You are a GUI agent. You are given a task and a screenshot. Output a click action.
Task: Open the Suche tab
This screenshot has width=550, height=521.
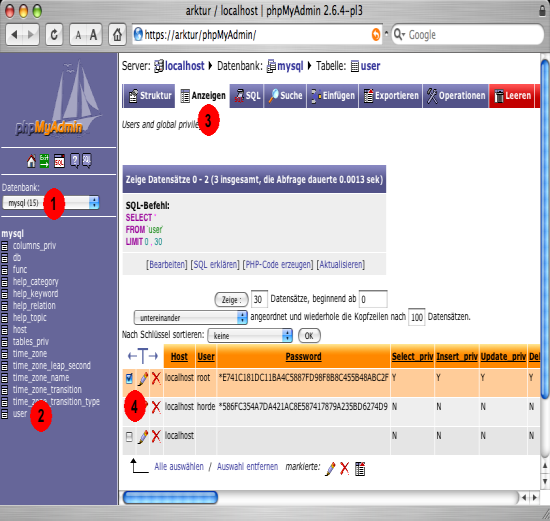[x=285, y=95]
